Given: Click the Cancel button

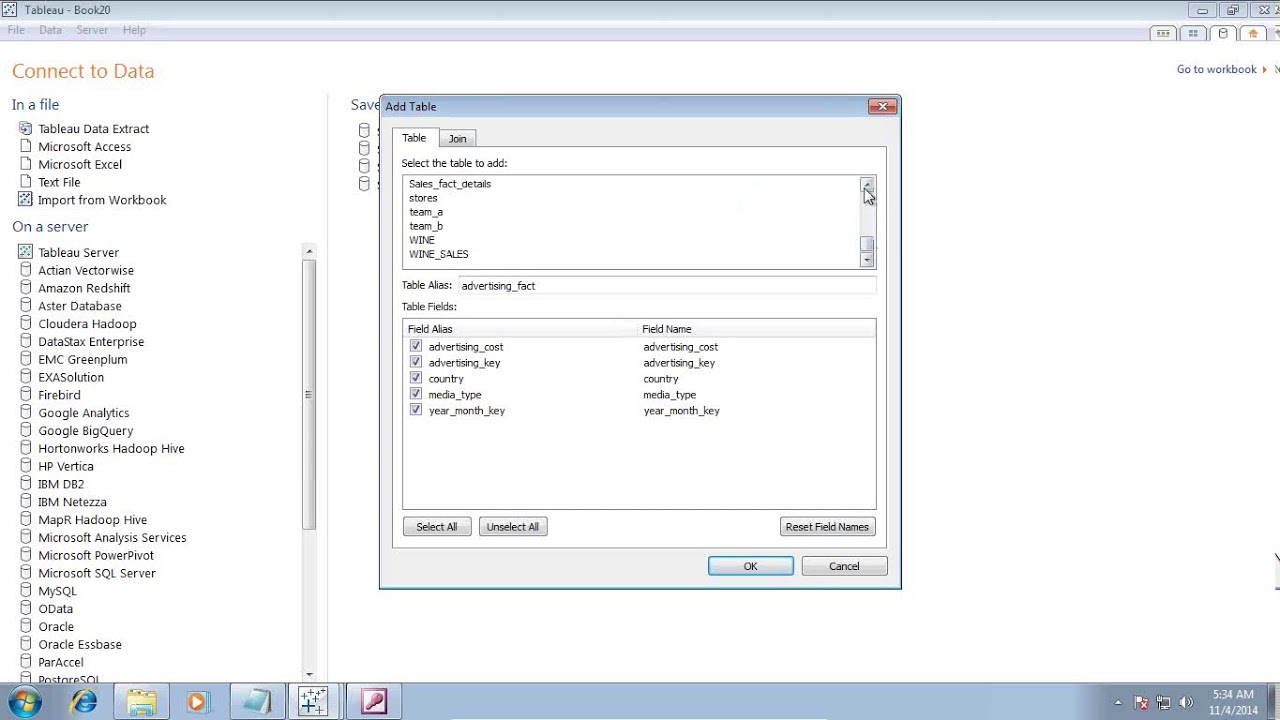Looking at the screenshot, I should pos(844,566).
